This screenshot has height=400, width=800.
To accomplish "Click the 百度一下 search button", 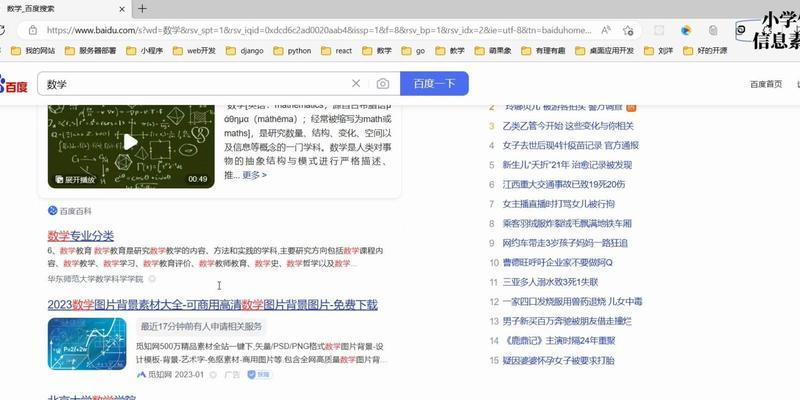I will (x=434, y=84).
